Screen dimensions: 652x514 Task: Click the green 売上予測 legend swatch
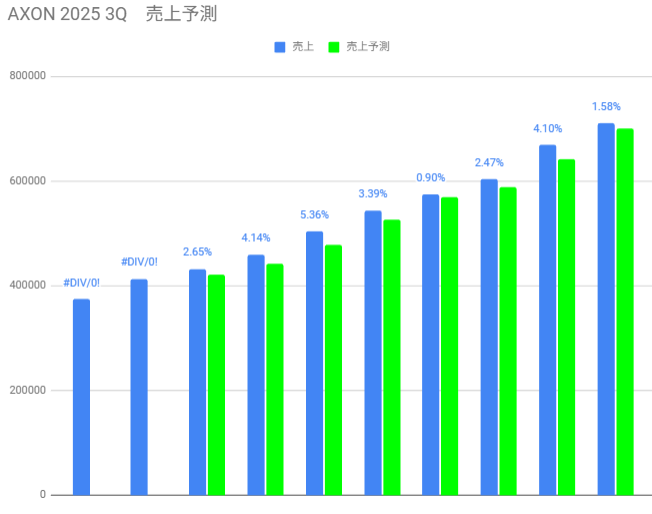[x=334, y=47]
